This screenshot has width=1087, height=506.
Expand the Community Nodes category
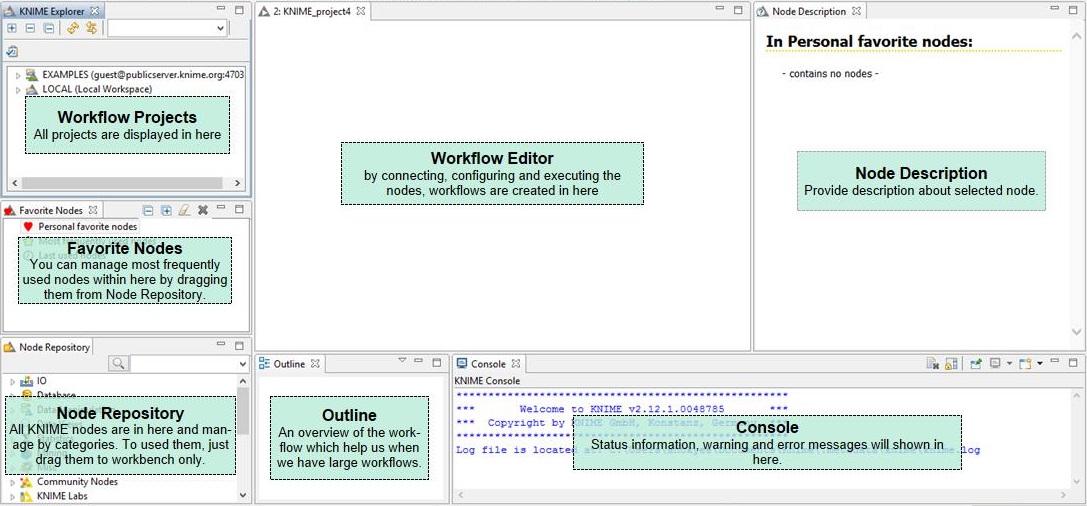[12, 482]
